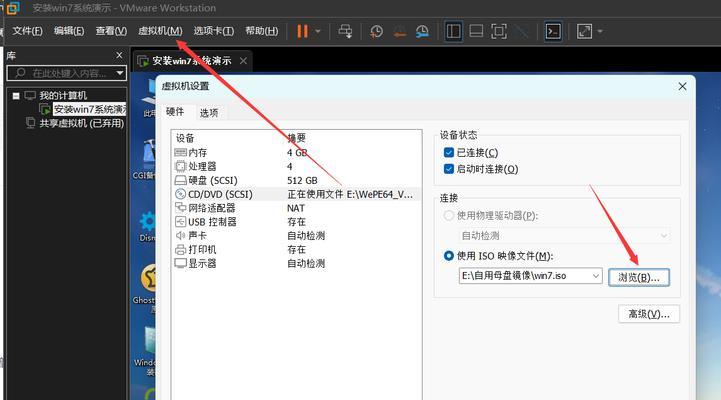Click the take snapshot clock icon
Image resolution: width=721 pixels, height=400 pixels.
[376, 31]
